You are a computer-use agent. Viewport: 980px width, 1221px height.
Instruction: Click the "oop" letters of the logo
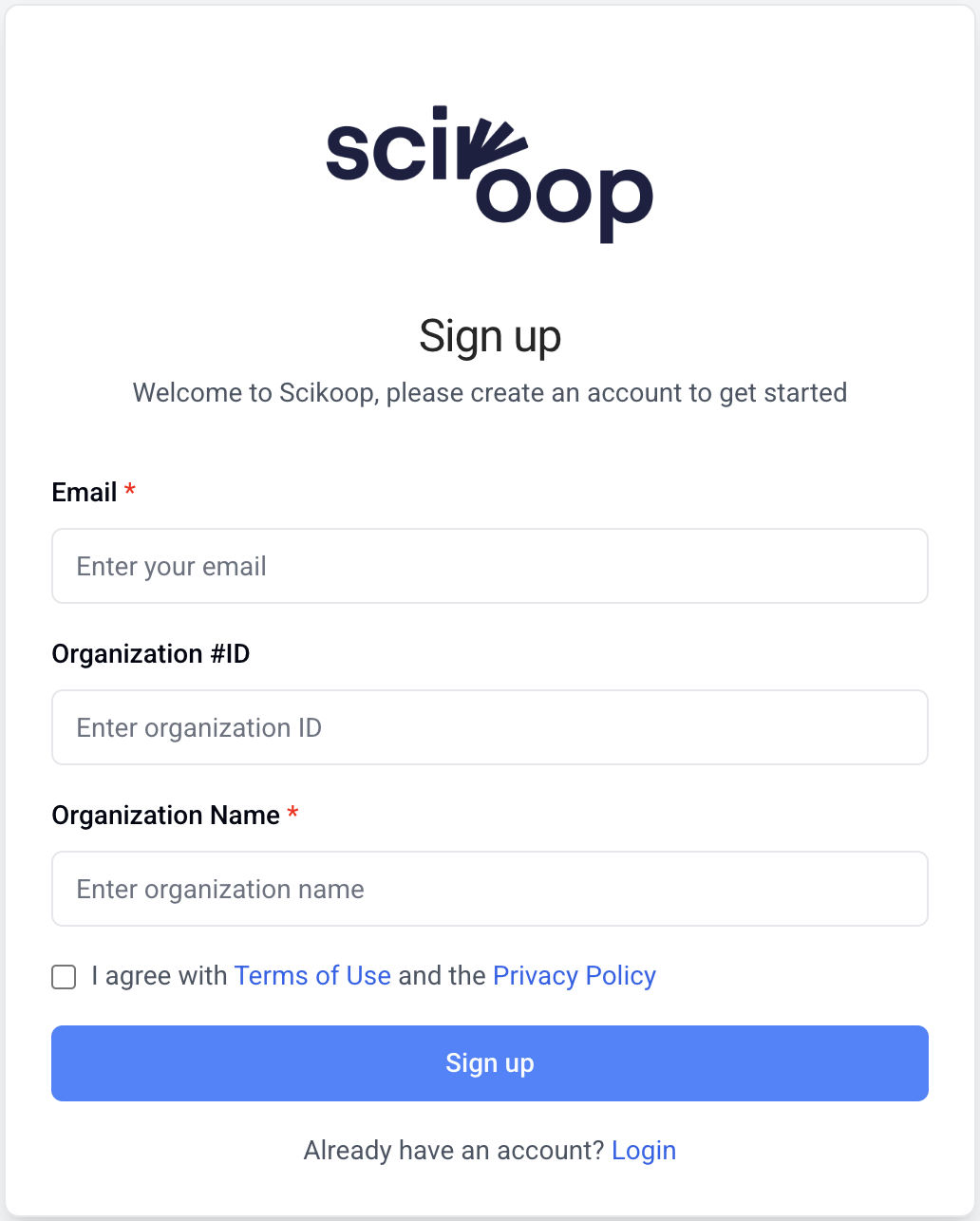pos(564,199)
